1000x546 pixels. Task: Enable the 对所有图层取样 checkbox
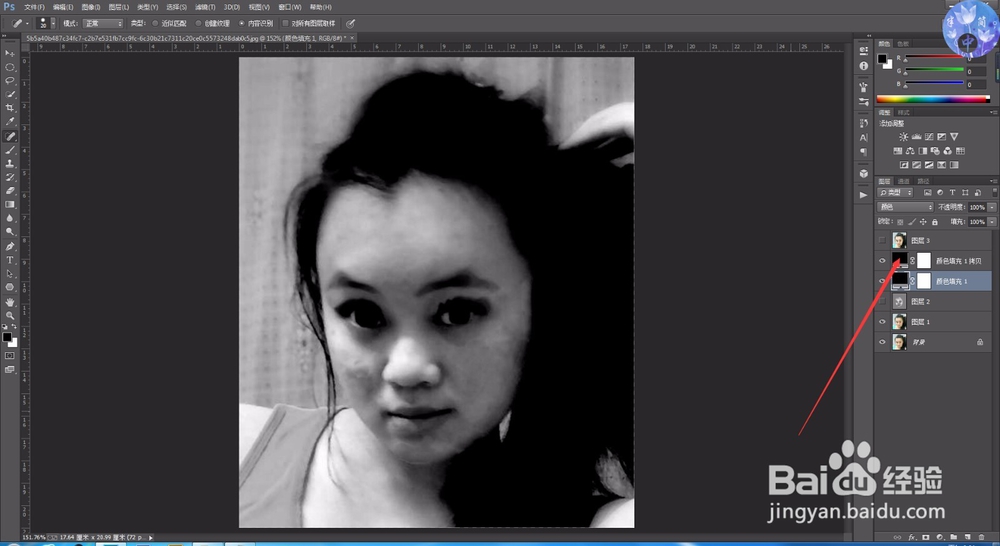click(x=285, y=24)
